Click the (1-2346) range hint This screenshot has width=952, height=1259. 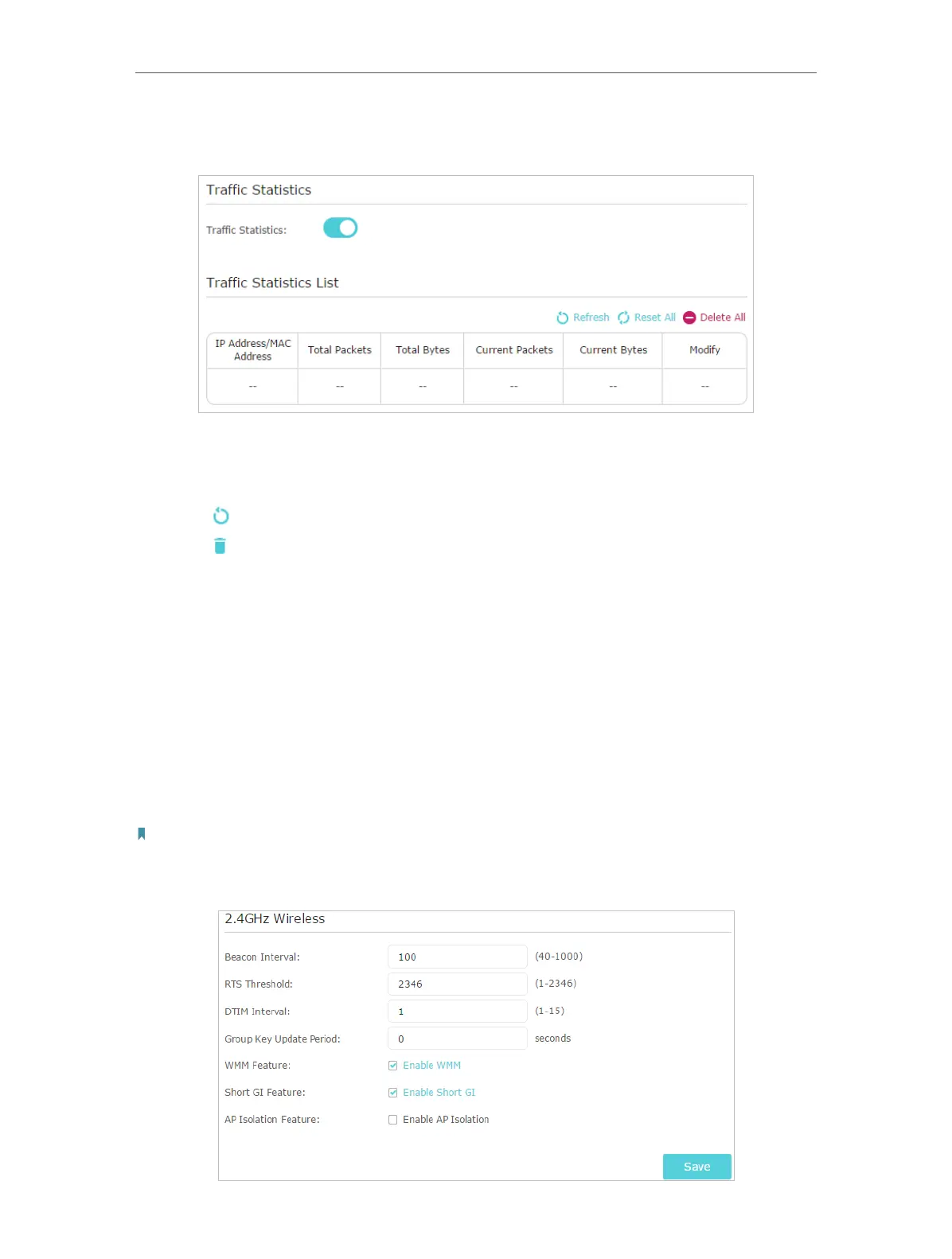point(556,984)
